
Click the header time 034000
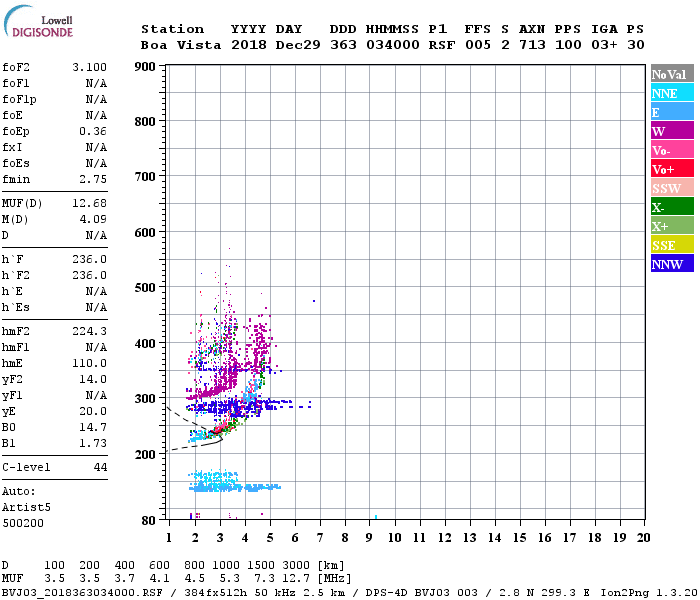click(x=393, y=45)
